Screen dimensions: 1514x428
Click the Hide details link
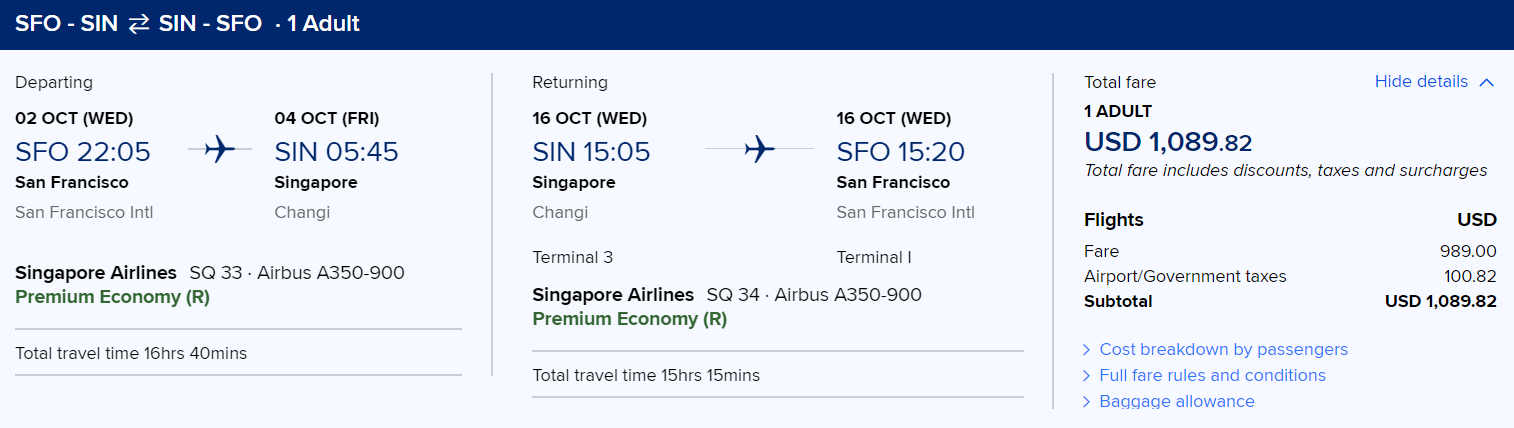point(1421,82)
